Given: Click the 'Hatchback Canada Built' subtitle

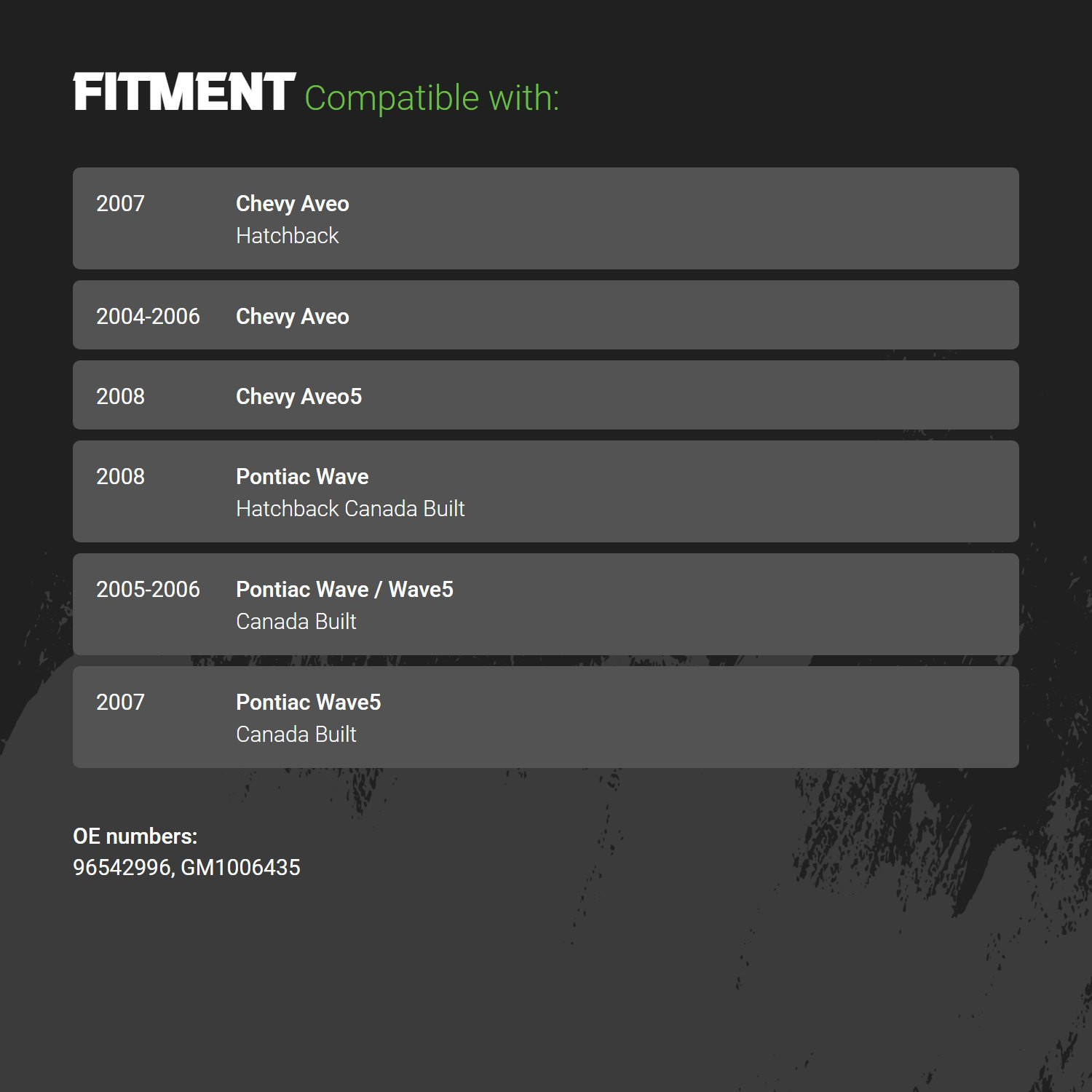Looking at the screenshot, I should (x=350, y=509).
